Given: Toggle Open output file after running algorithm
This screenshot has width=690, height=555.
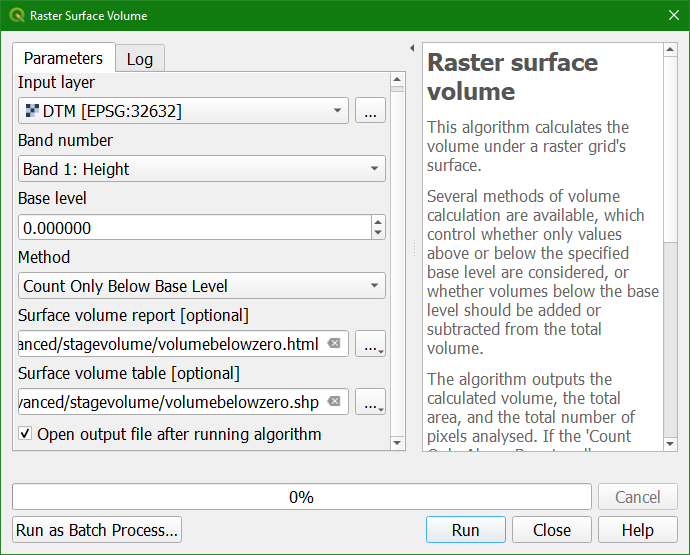Looking at the screenshot, I should (x=25, y=434).
